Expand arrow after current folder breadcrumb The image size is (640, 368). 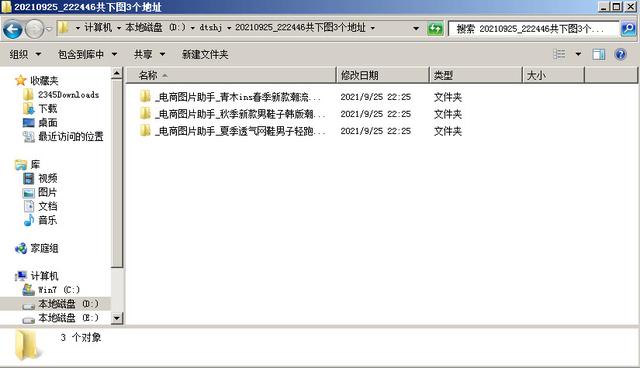click(372, 28)
